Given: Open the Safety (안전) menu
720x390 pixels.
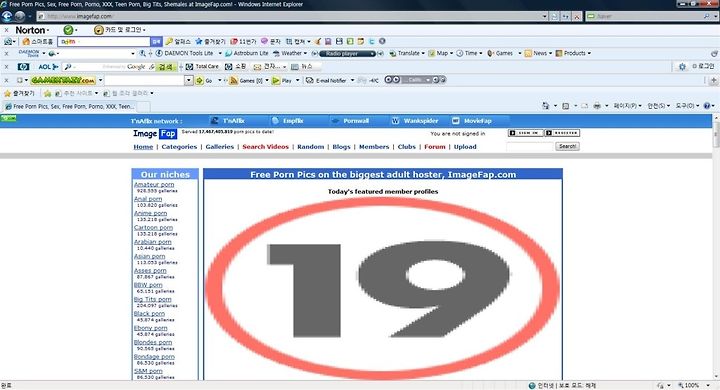Looking at the screenshot, I should coord(658,106).
